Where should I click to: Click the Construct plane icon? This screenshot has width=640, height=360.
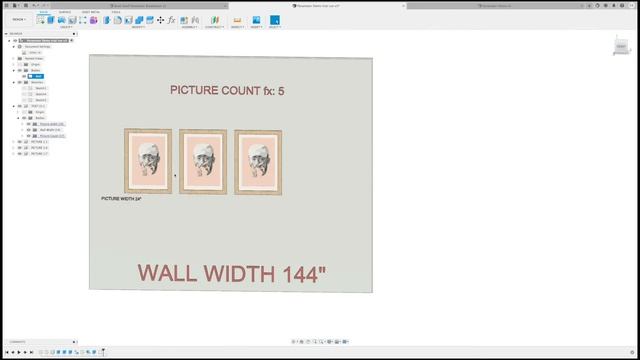(x=215, y=20)
